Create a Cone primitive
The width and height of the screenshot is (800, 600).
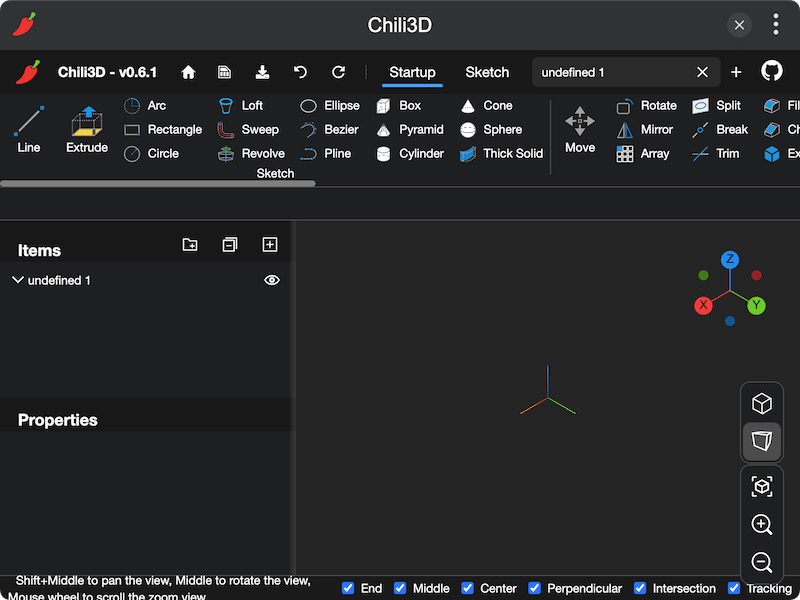[486, 106]
